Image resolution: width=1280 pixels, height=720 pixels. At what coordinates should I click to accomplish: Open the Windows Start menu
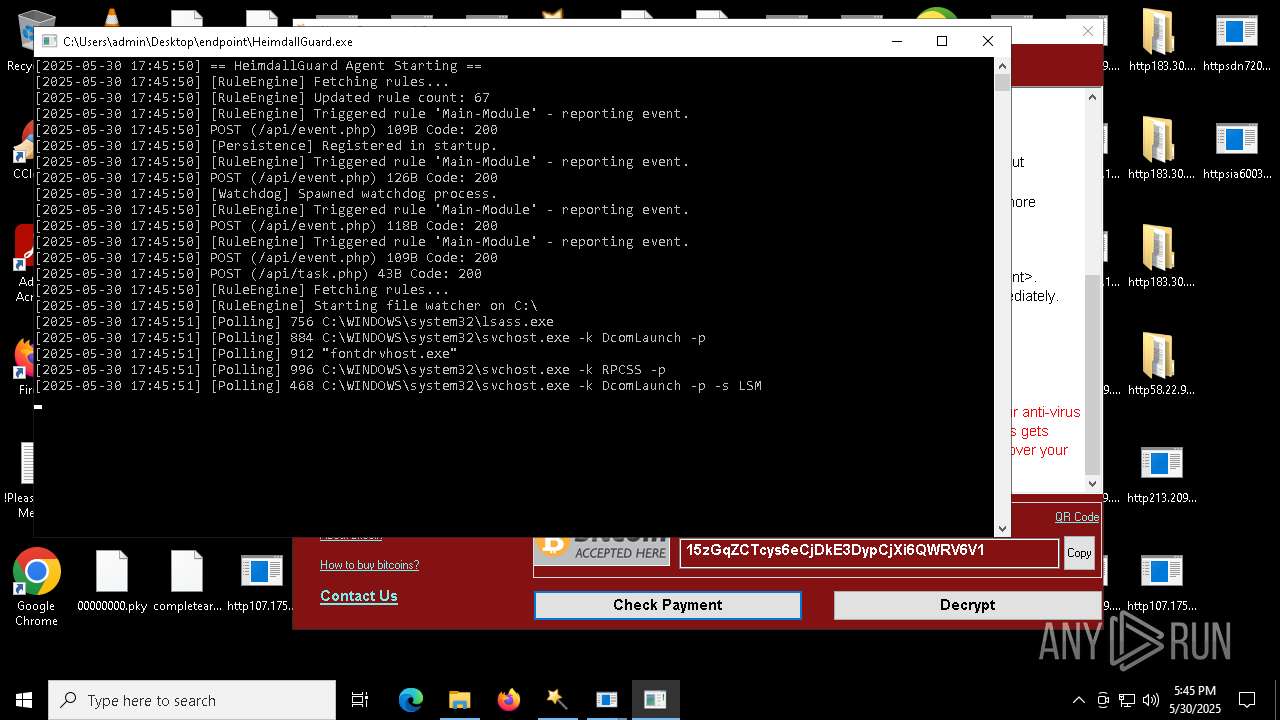(x=24, y=700)
